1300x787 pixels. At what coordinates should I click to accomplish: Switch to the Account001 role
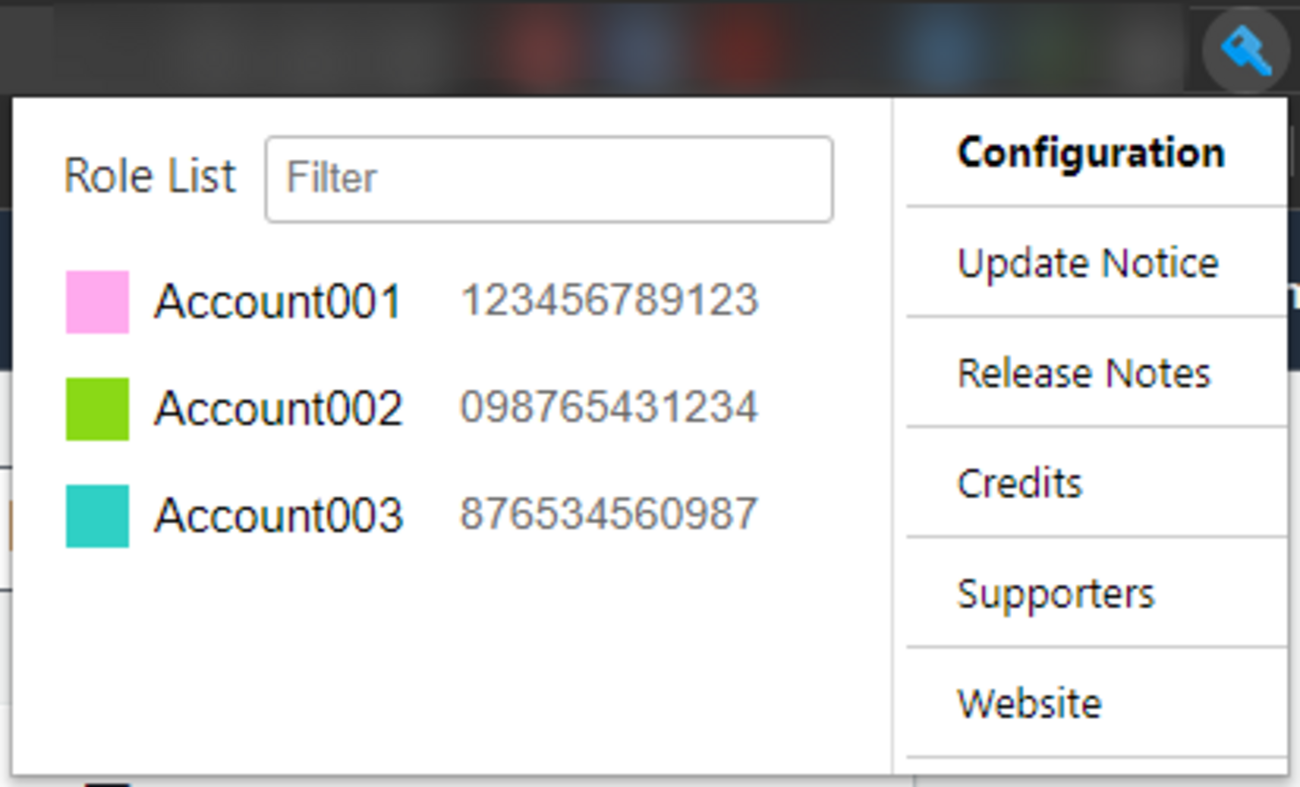(x=277, y=302)
